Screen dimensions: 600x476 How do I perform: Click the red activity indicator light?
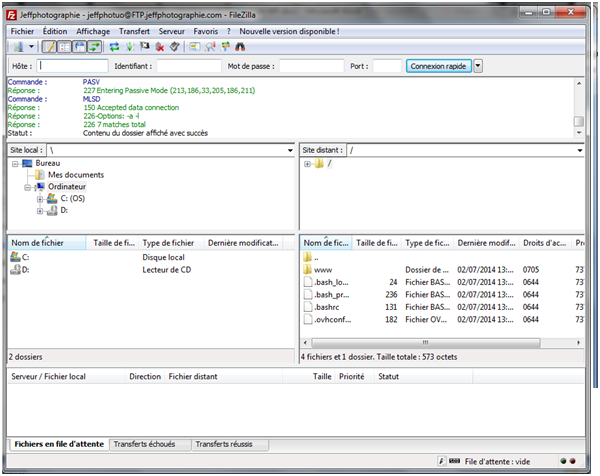pyautogui.click(x=572, y=461)
